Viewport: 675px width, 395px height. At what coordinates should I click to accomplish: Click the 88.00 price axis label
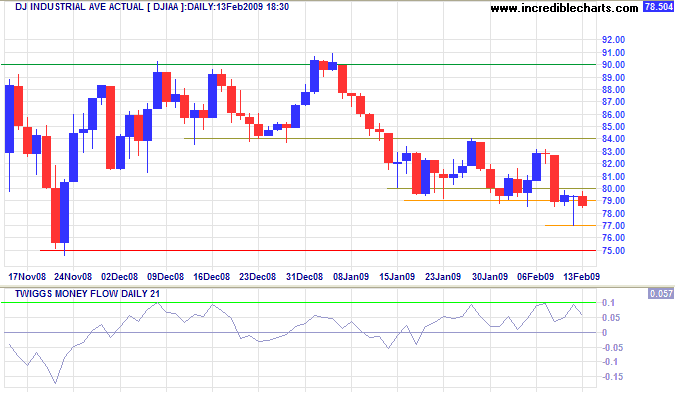coord(613,89)
